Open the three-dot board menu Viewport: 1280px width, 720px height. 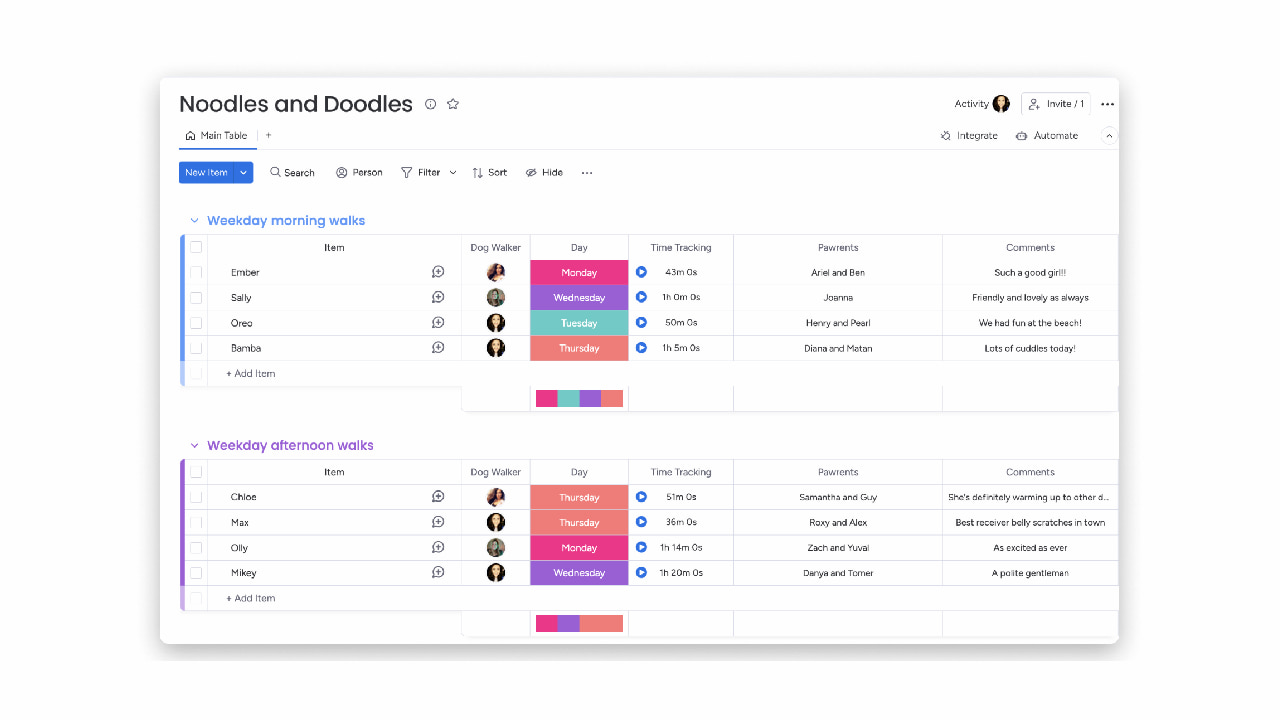(1107, 104)
